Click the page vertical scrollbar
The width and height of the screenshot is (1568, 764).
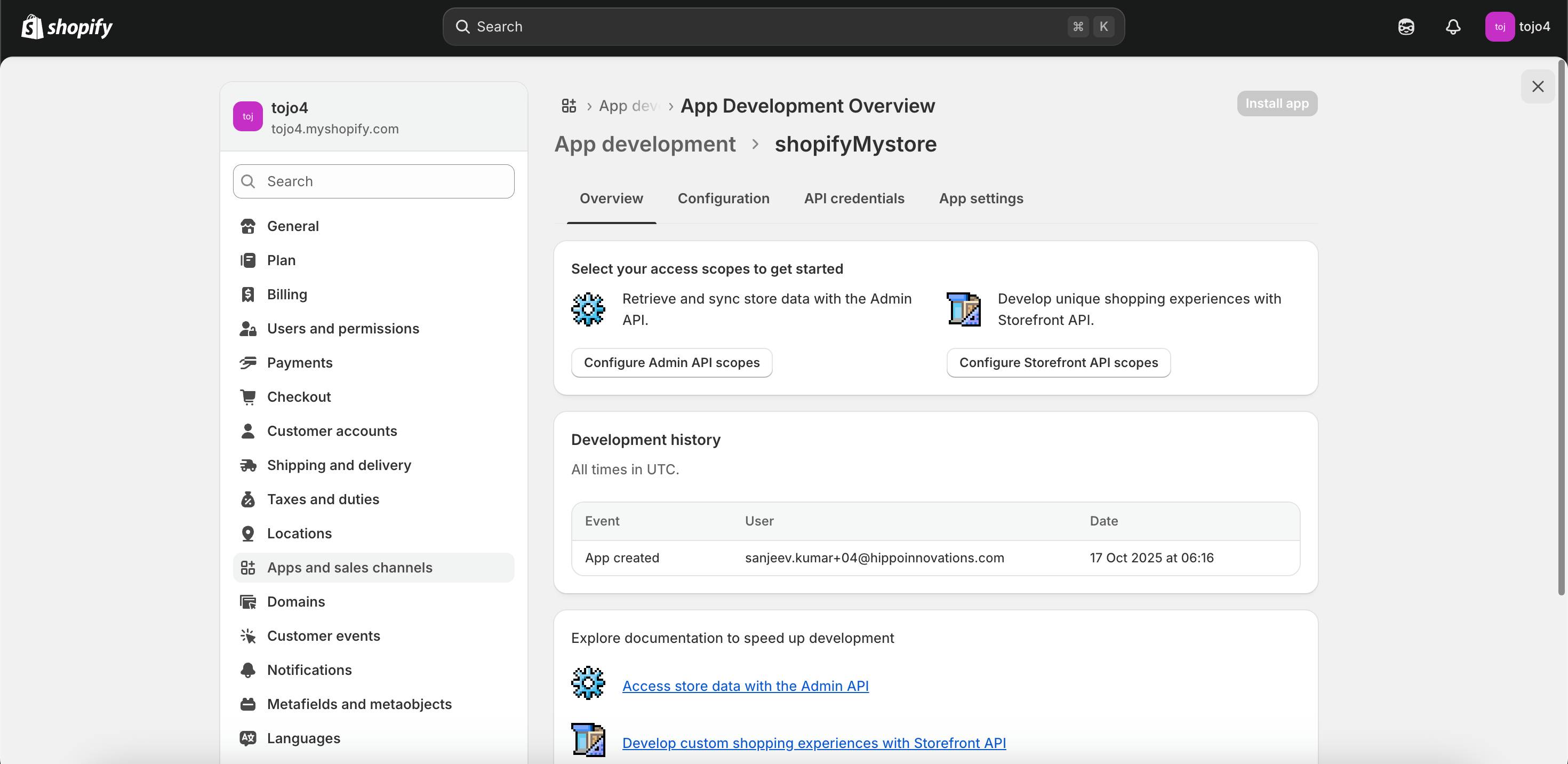tap(1561, 329)
